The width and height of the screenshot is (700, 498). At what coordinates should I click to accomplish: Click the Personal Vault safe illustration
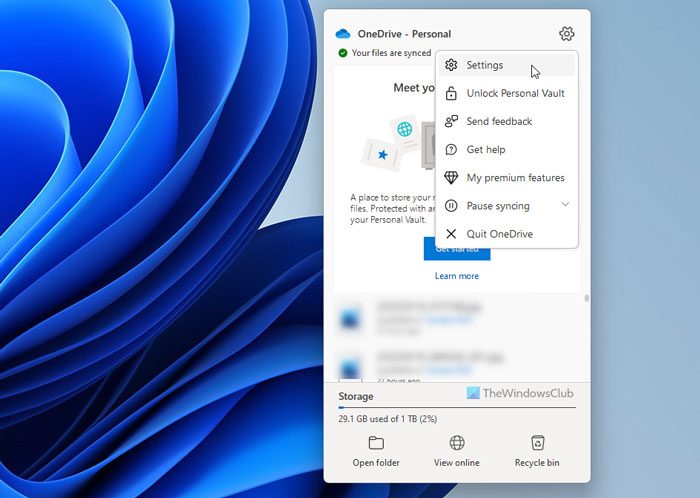tap(428, 145)
